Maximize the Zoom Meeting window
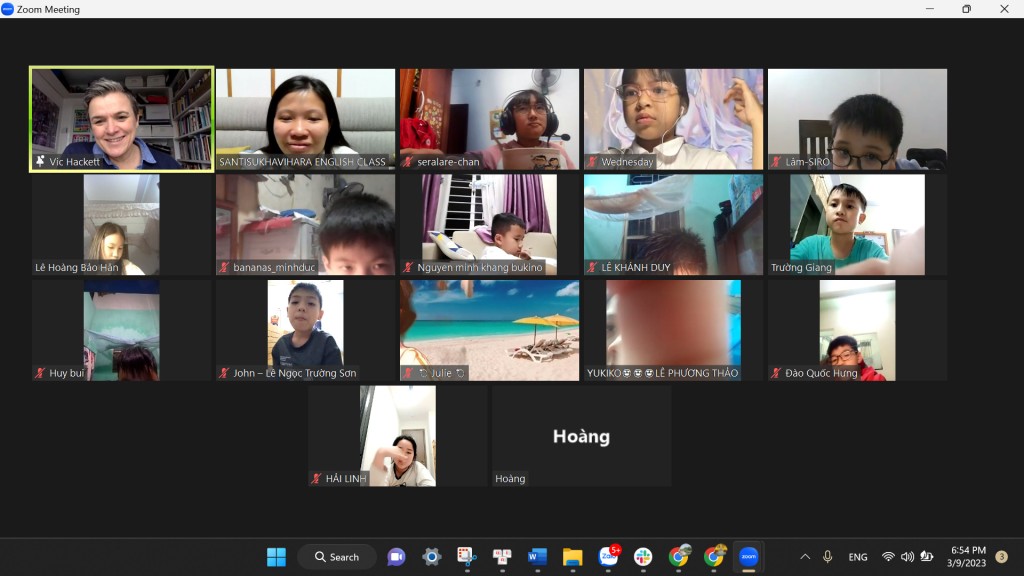 tap(966, 9)
